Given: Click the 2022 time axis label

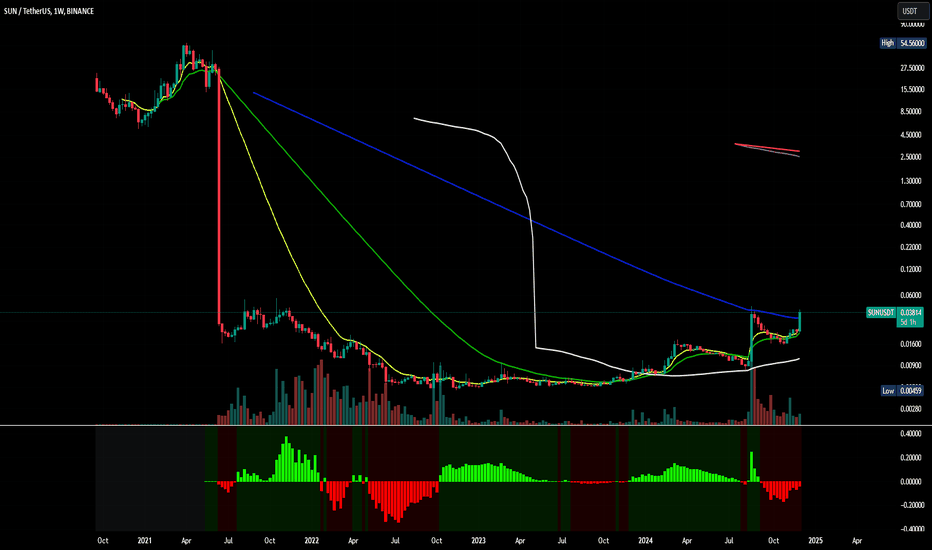Looking at the screenshot, I should pos(311,540).
